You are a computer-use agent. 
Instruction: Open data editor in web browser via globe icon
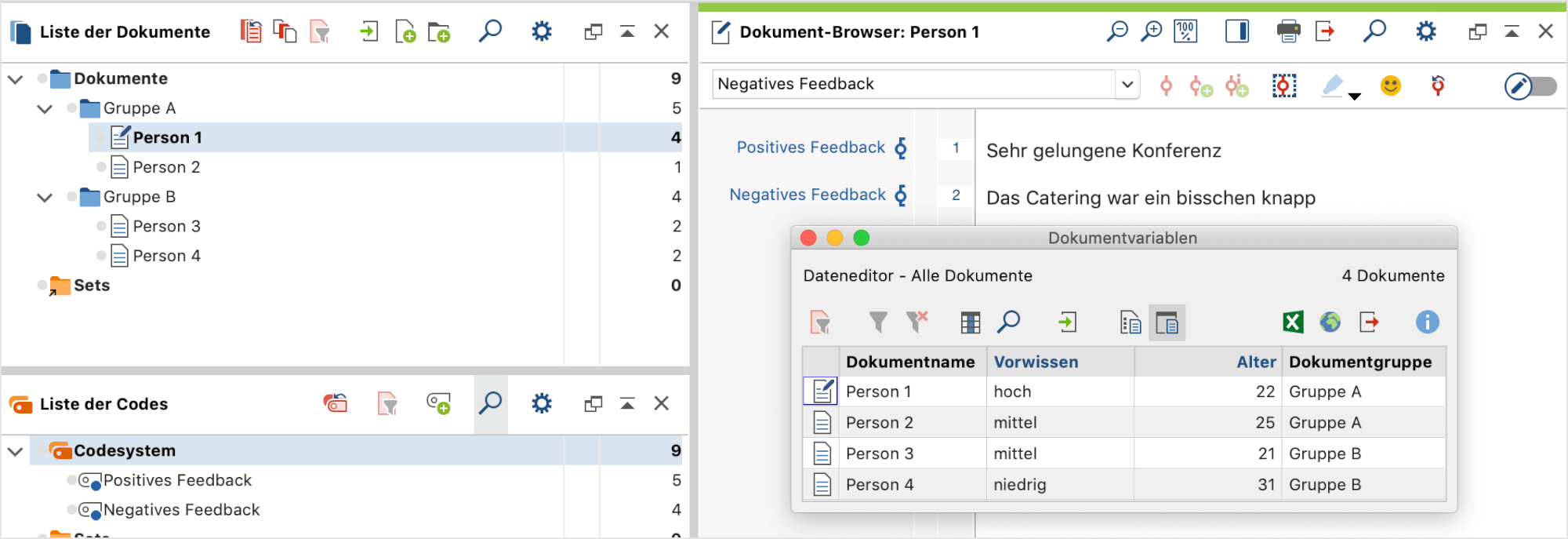pos(1330,322)
